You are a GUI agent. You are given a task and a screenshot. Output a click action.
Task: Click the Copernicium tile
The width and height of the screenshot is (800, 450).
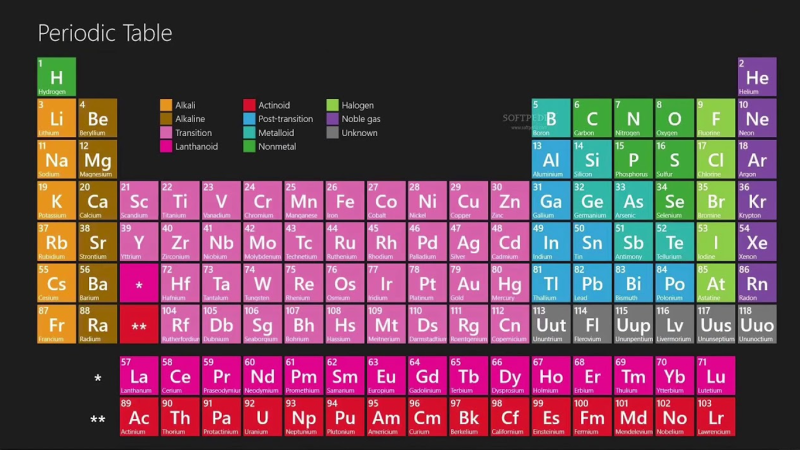point(510,324)
